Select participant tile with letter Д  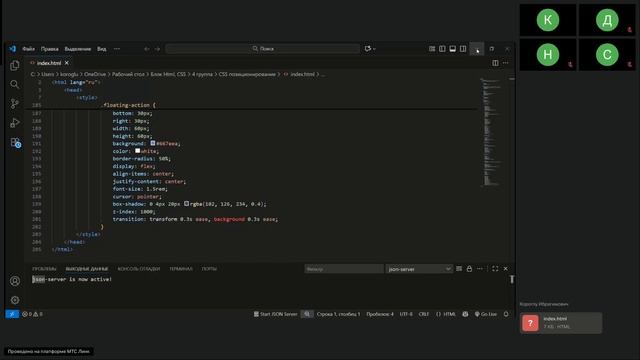click(607, 20)
